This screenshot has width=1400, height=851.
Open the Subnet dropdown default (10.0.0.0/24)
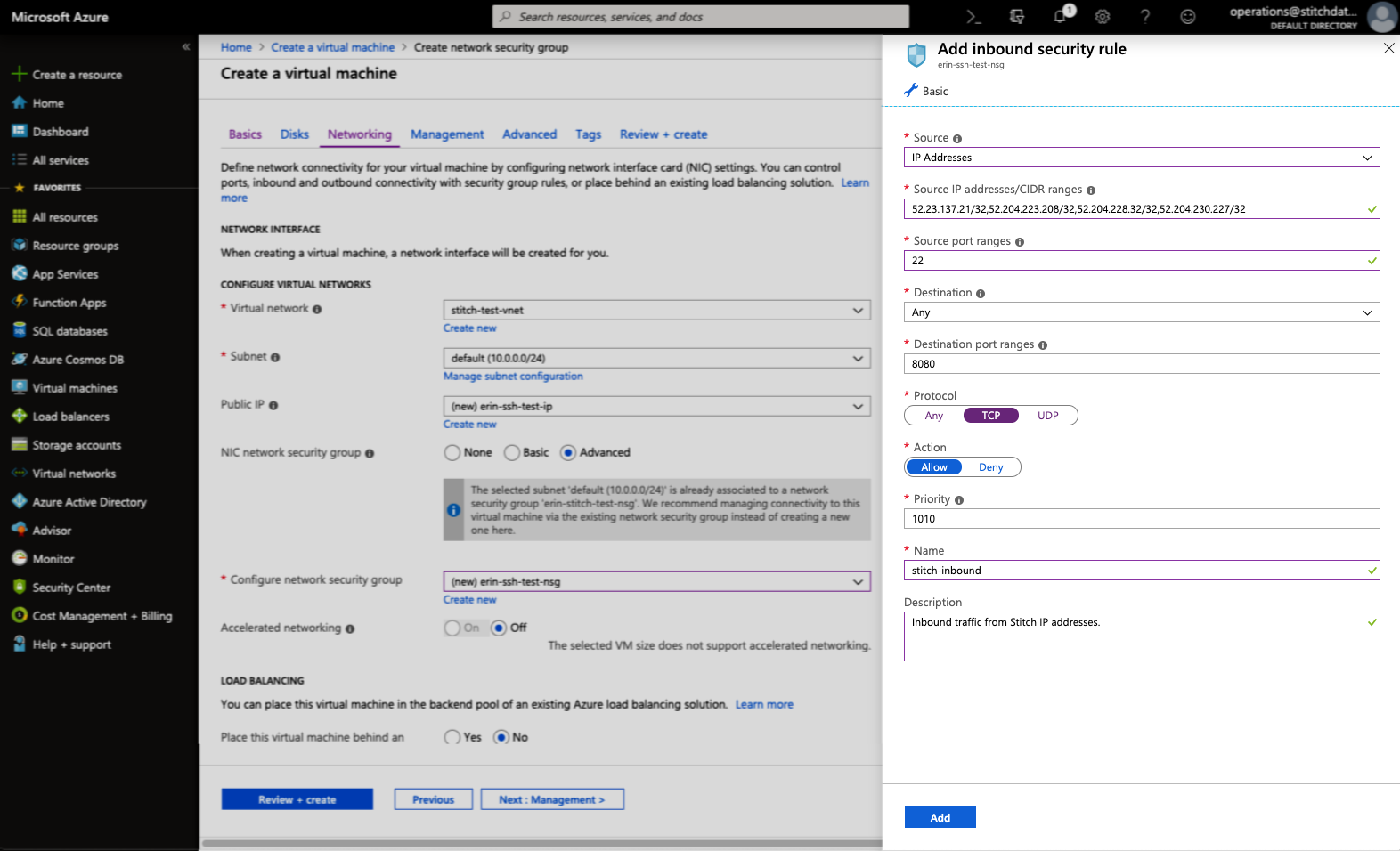pos(657,358)
